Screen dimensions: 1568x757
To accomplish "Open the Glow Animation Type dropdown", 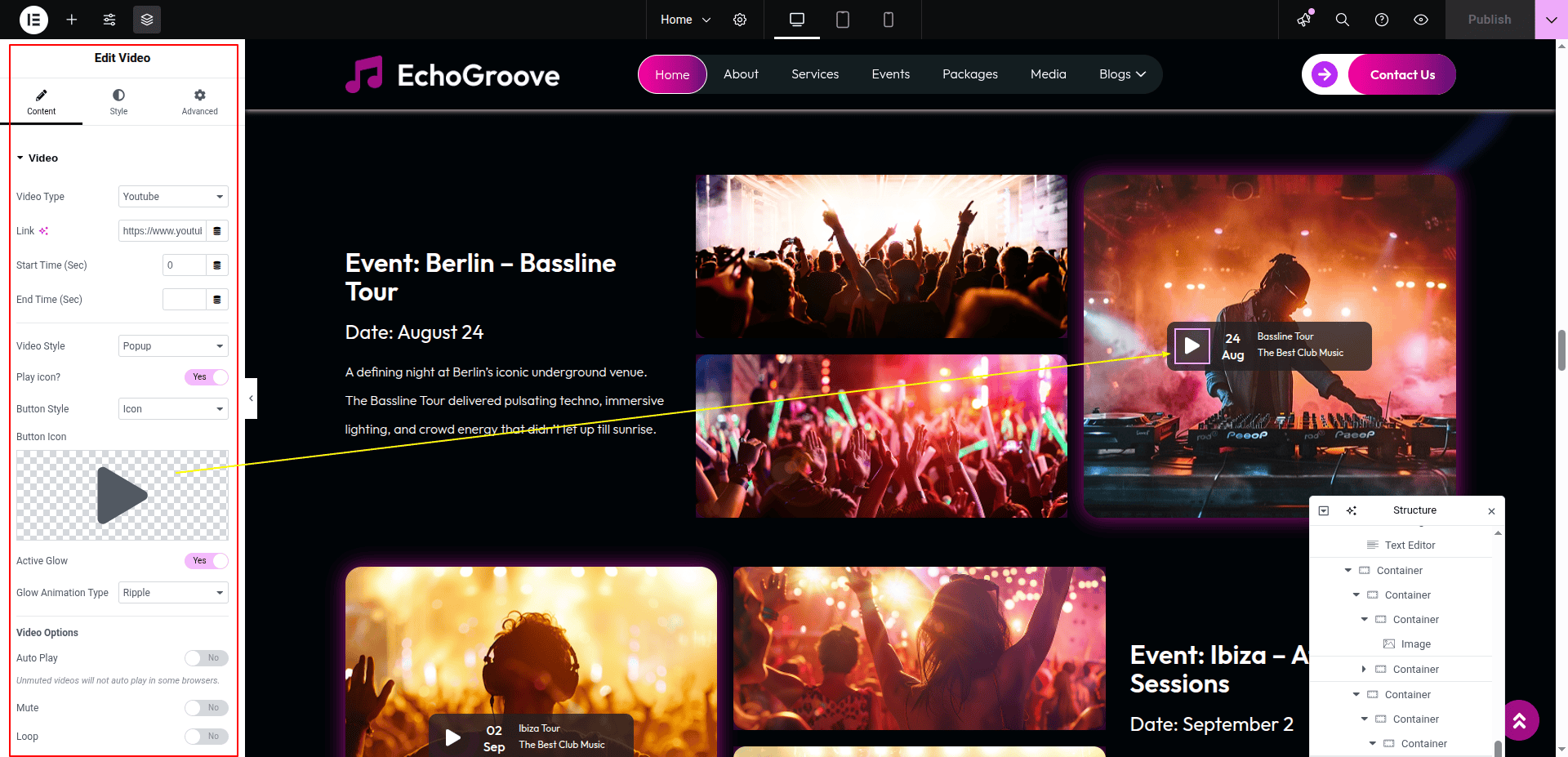I will (x=172, y=593).
